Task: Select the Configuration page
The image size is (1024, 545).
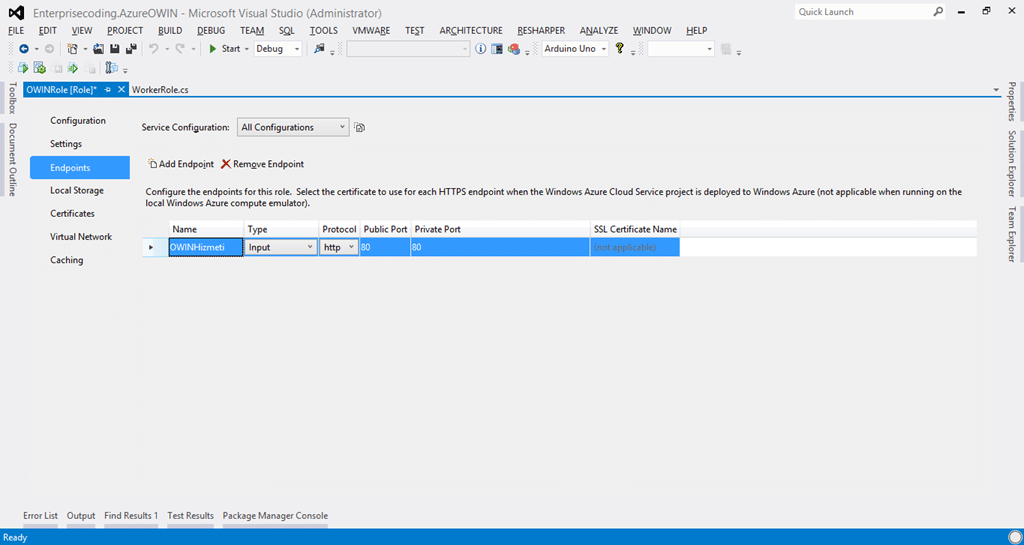Action: coord(78,121)
